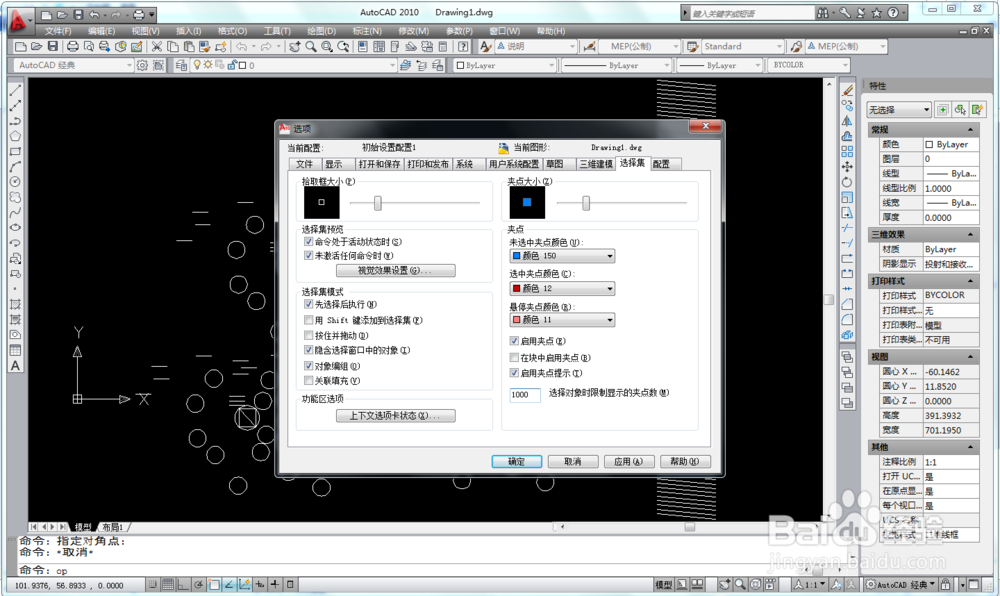Open 上下文选项卡状态 button

coord(395,416)
